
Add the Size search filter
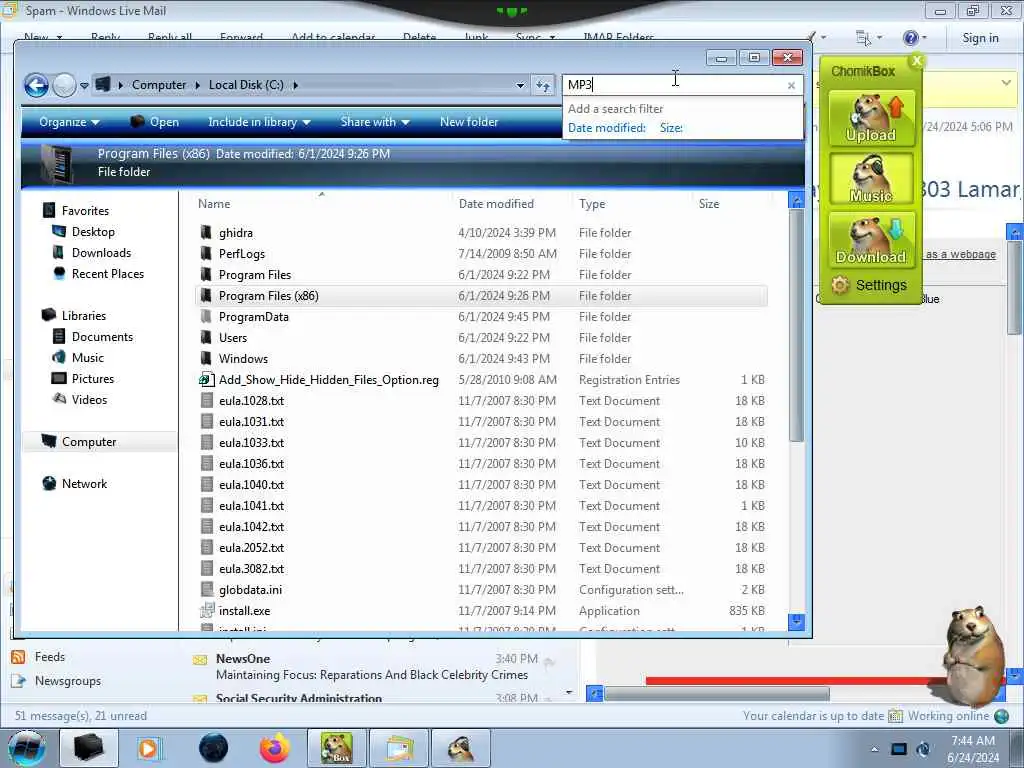(x=671, y=128)
